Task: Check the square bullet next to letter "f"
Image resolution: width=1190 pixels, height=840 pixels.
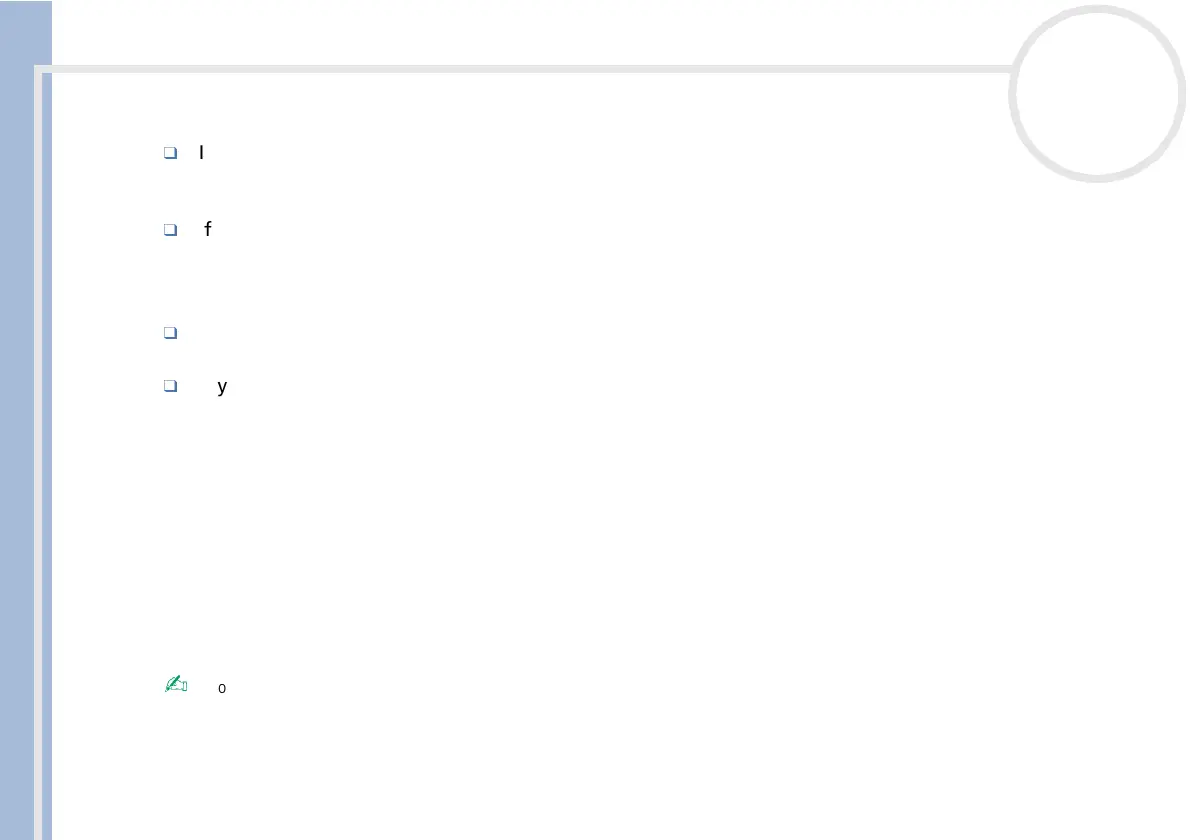Action: click(170, 230)
